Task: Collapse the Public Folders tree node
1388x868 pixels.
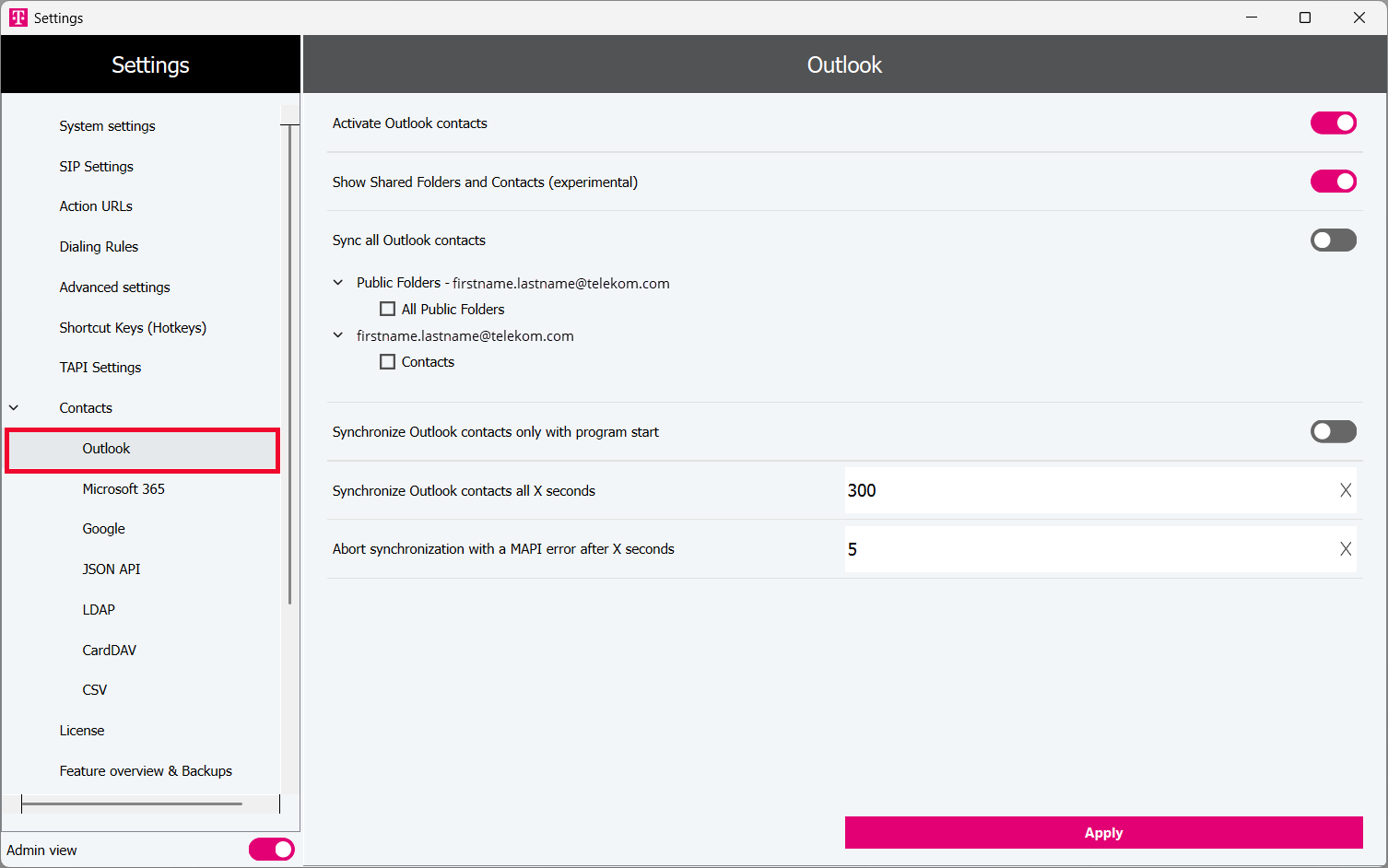Action: (338, 283)
